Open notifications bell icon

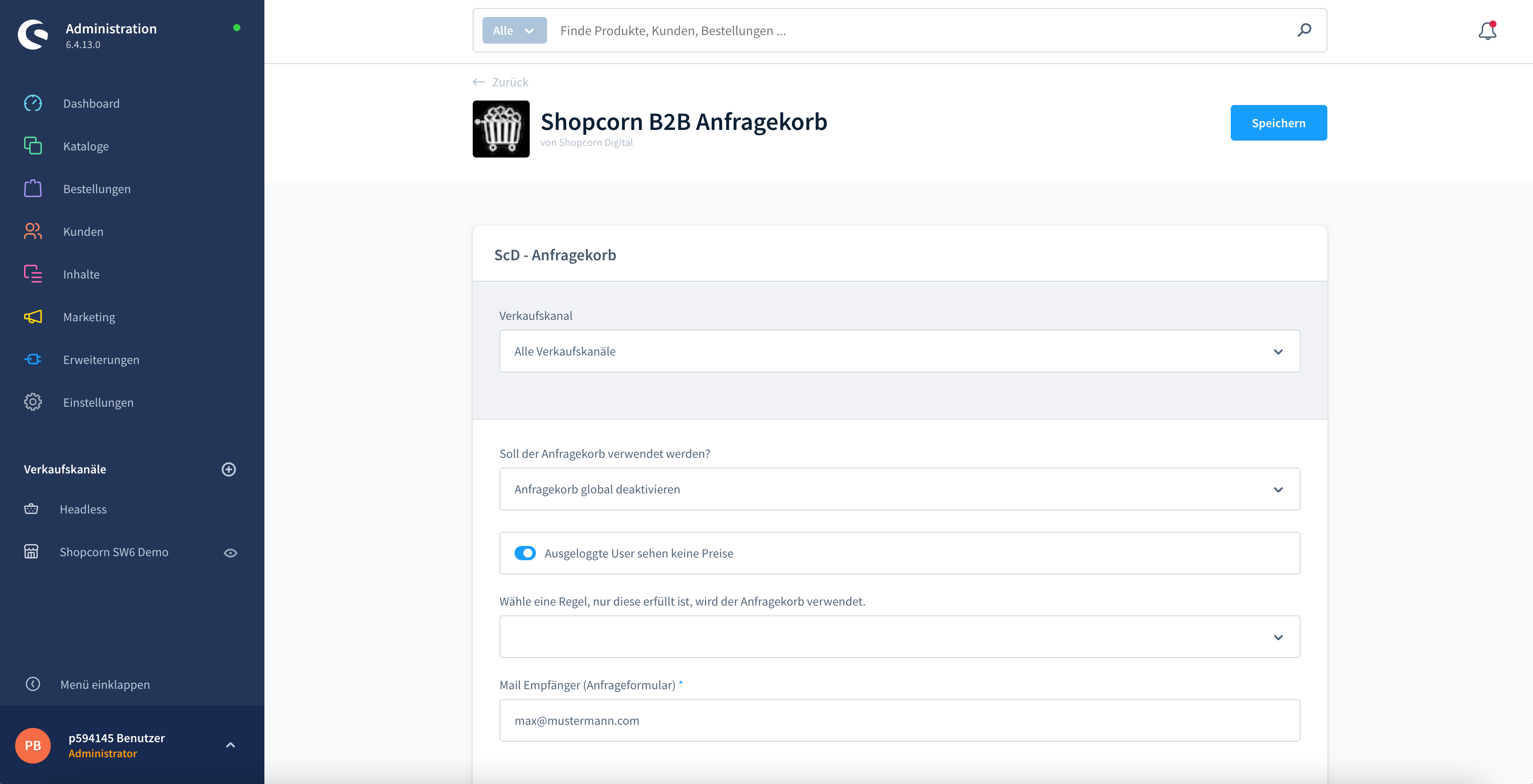pyautogui.click(x=1487, y=30)
